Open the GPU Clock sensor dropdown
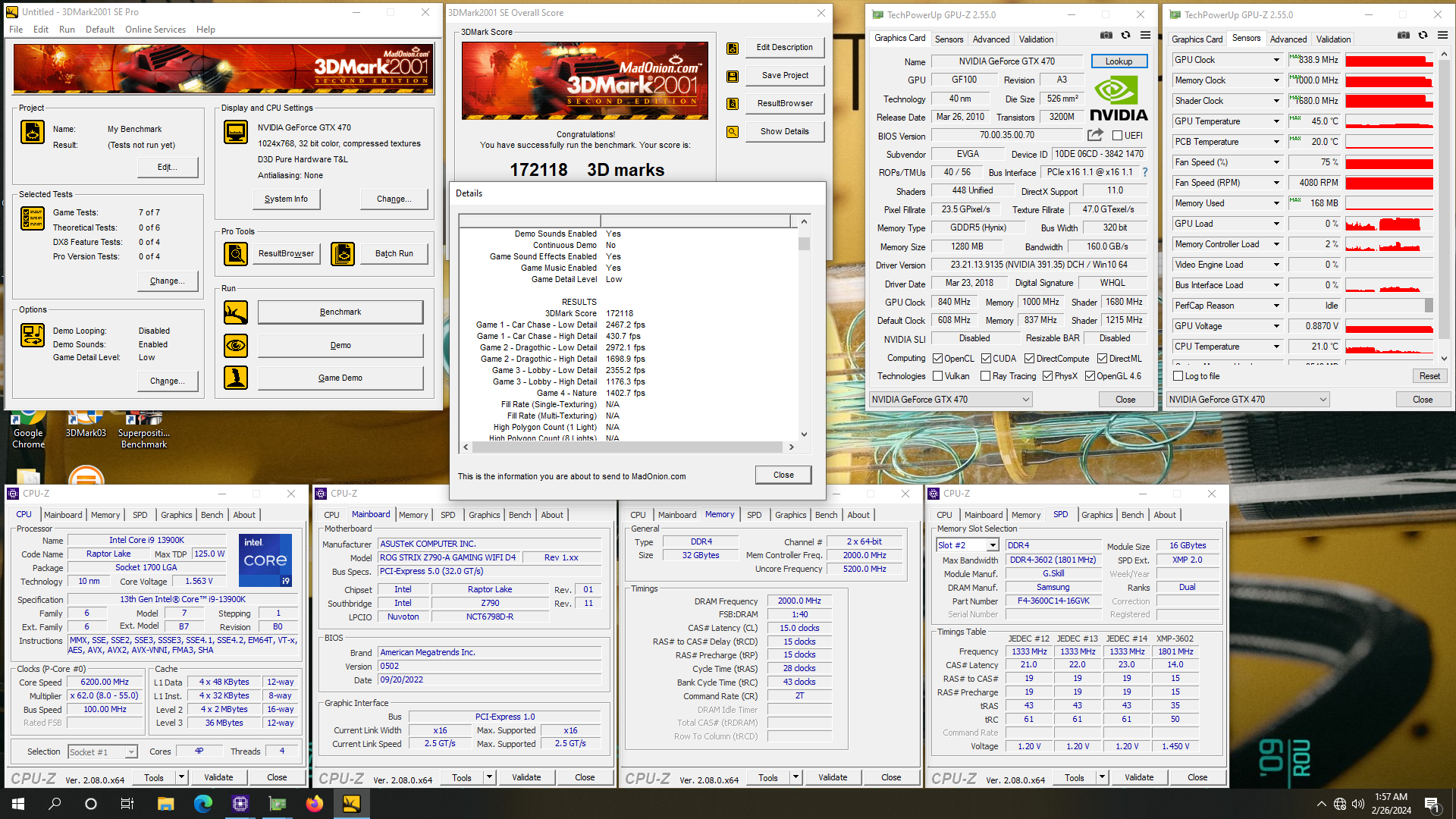Screen dimensions: 1456x819 pos(1276,60)
